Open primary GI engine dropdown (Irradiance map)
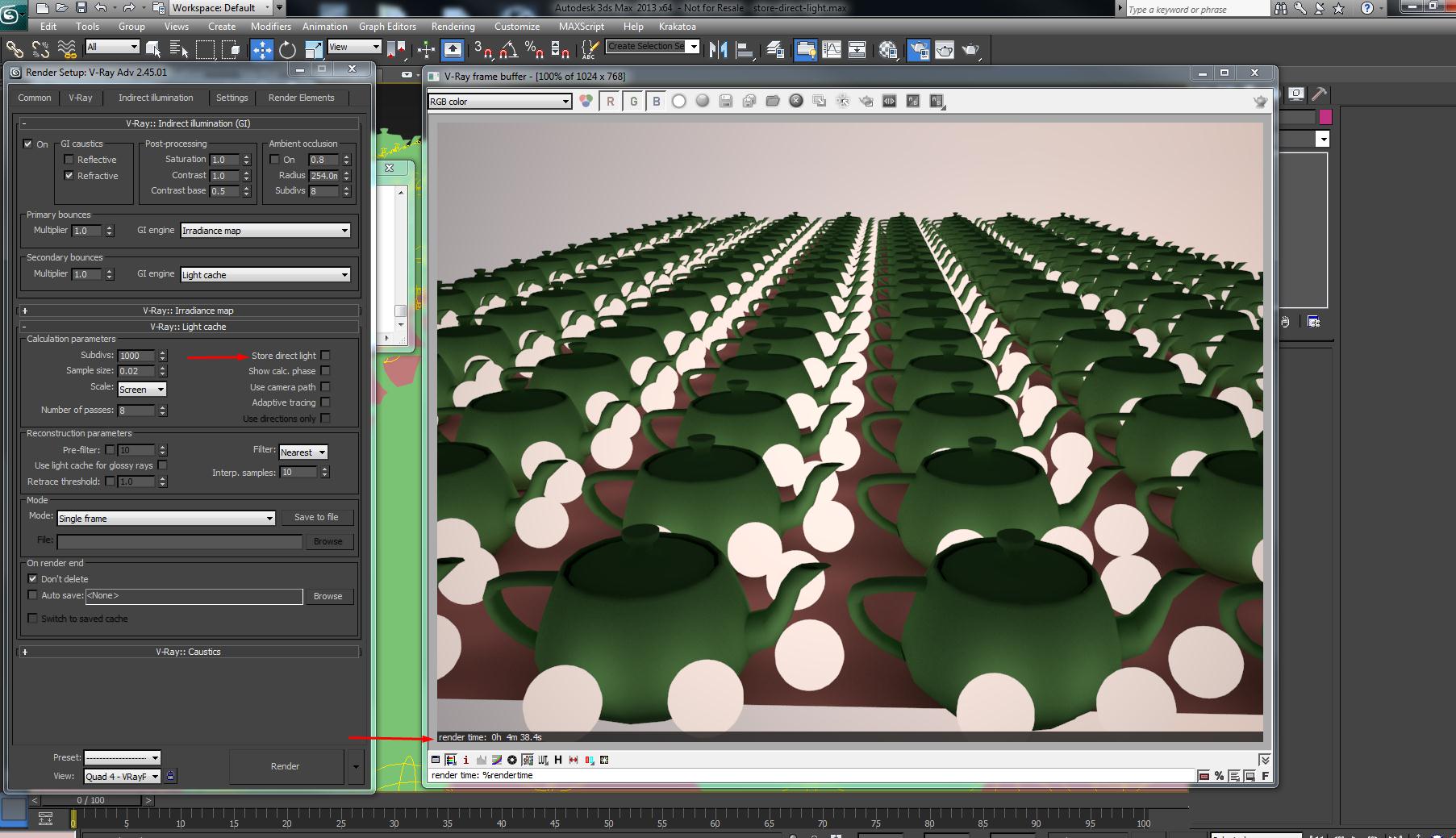Screen dimensions: 1456x838 pos(265,231)
